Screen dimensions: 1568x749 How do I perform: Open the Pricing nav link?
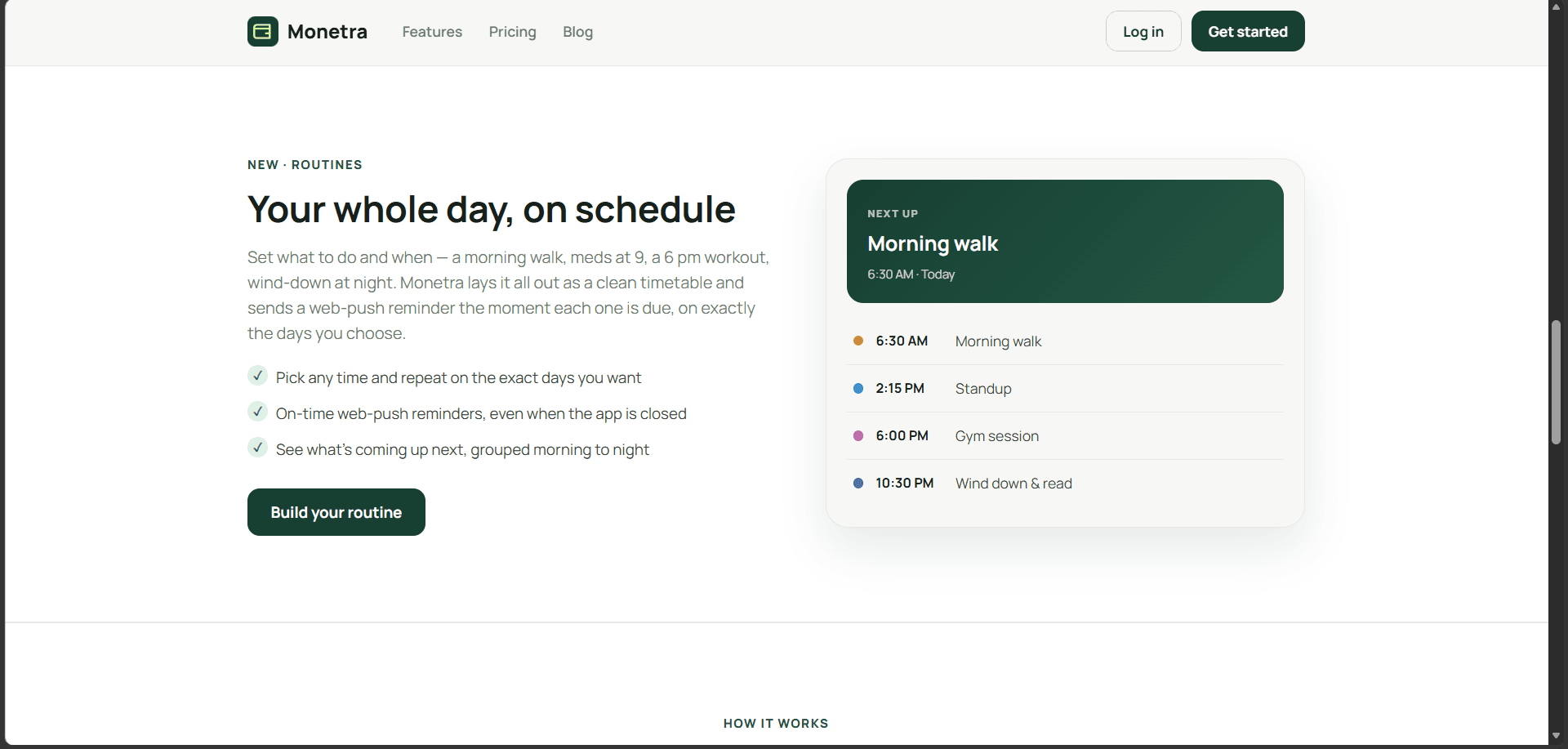[512, 32]
